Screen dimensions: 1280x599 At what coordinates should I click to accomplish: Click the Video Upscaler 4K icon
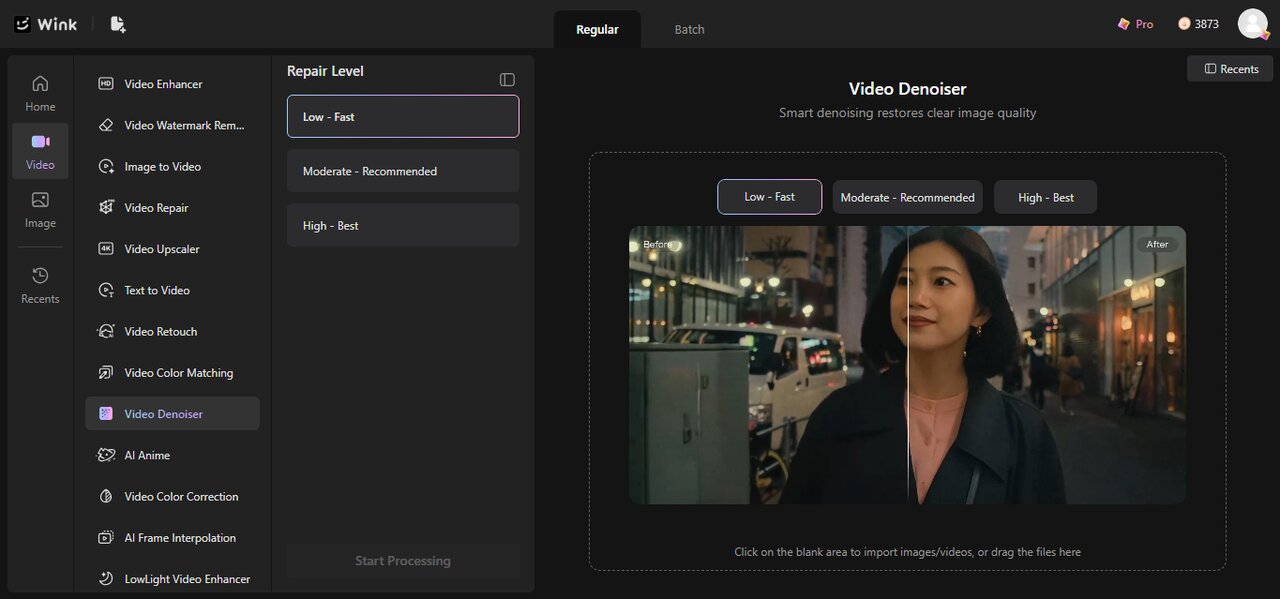pyautogui.click(x=106, y=248)
